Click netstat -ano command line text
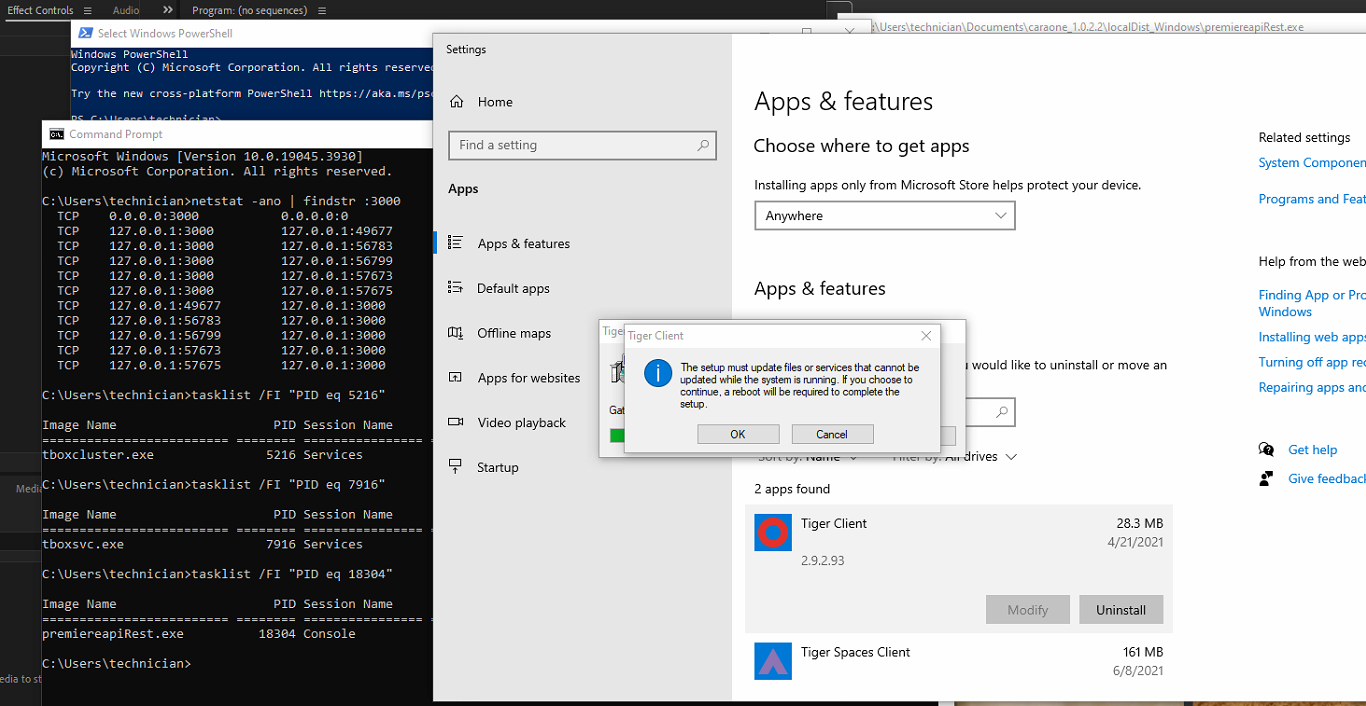The width and height of the screenshot is (1366, 706). (x=296, y=201)
